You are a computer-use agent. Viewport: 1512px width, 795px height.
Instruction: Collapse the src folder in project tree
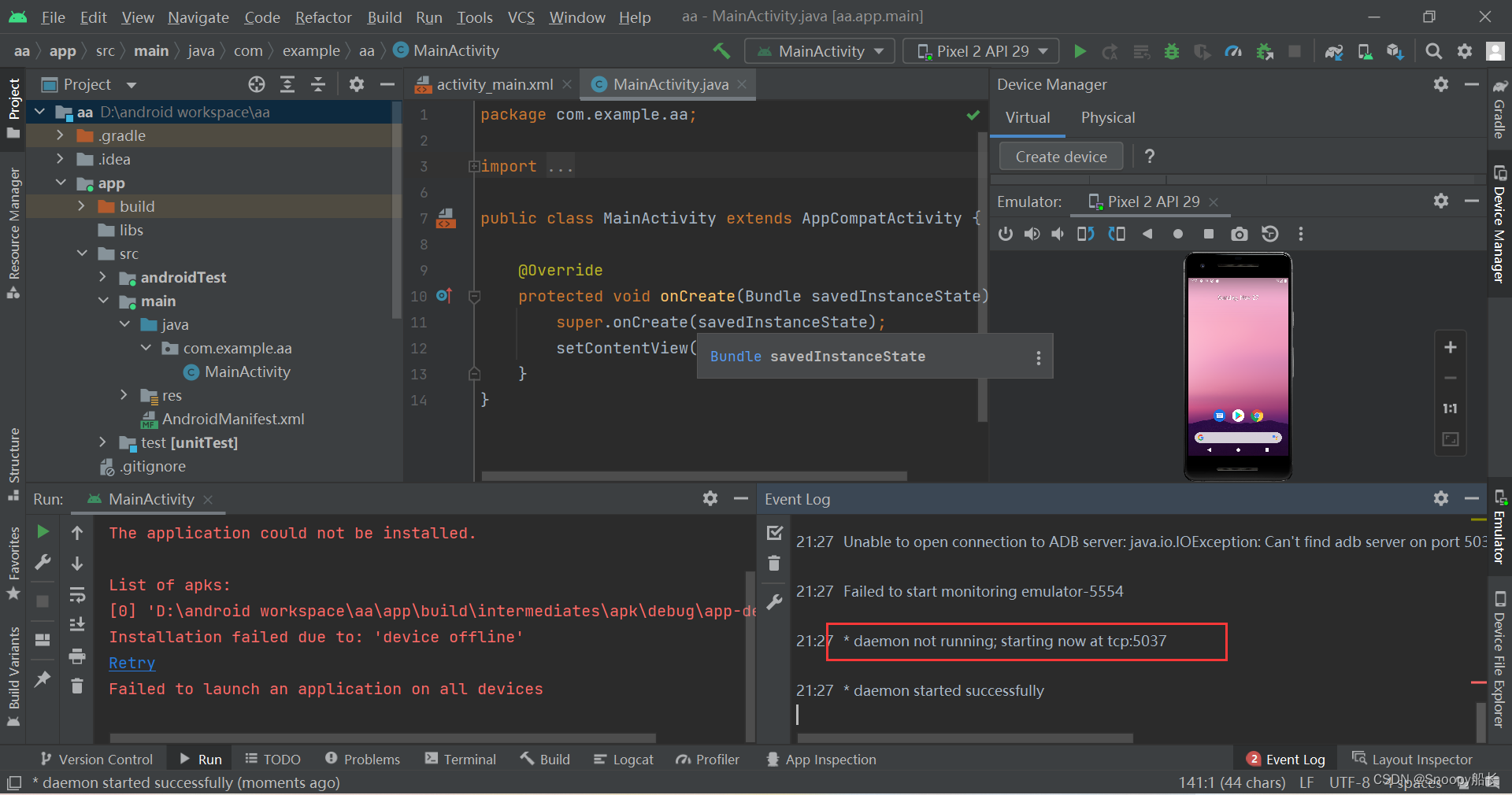click(82, 253)
